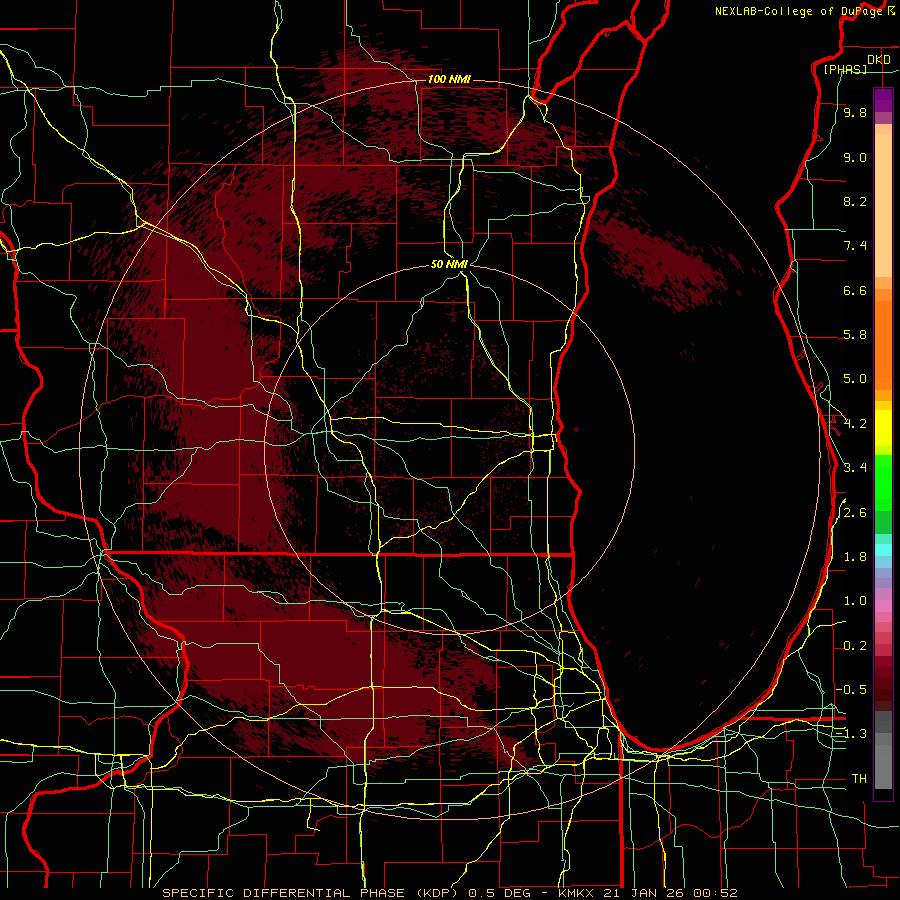Viewport: 900px width, 900px height.
Task: Click the 00:52 timestamp
Action: pos(714,893)
